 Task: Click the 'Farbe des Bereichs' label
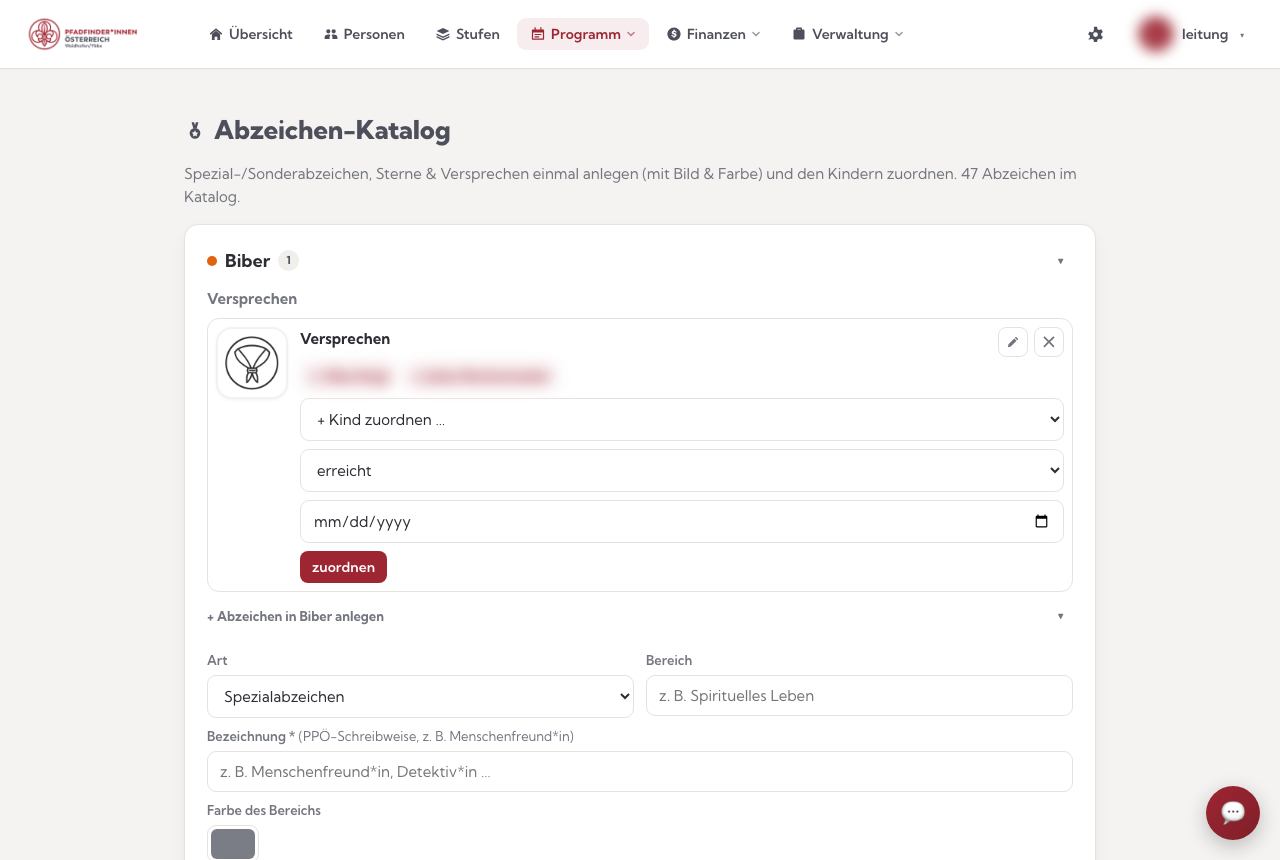click(x=264, y=810)
